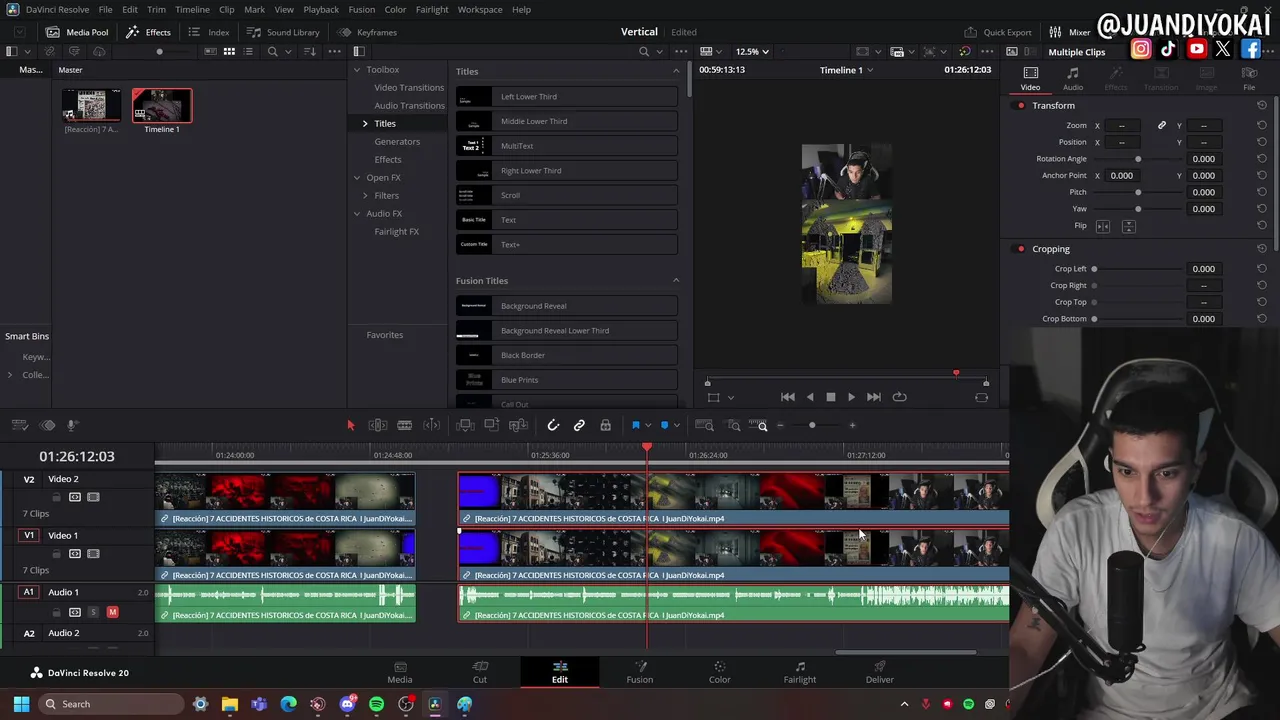Click Detail Zoom icon

(733, 426)
